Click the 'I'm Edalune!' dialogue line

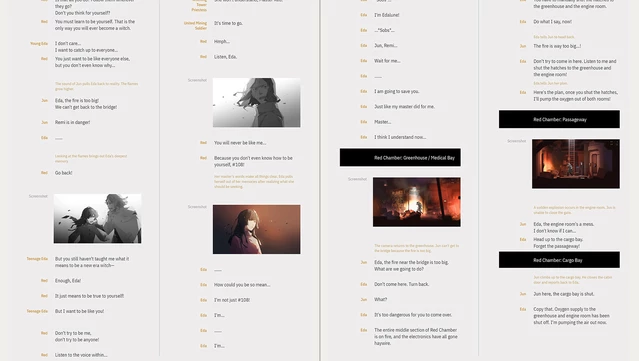pyautogui.click(x=387, y=15)
